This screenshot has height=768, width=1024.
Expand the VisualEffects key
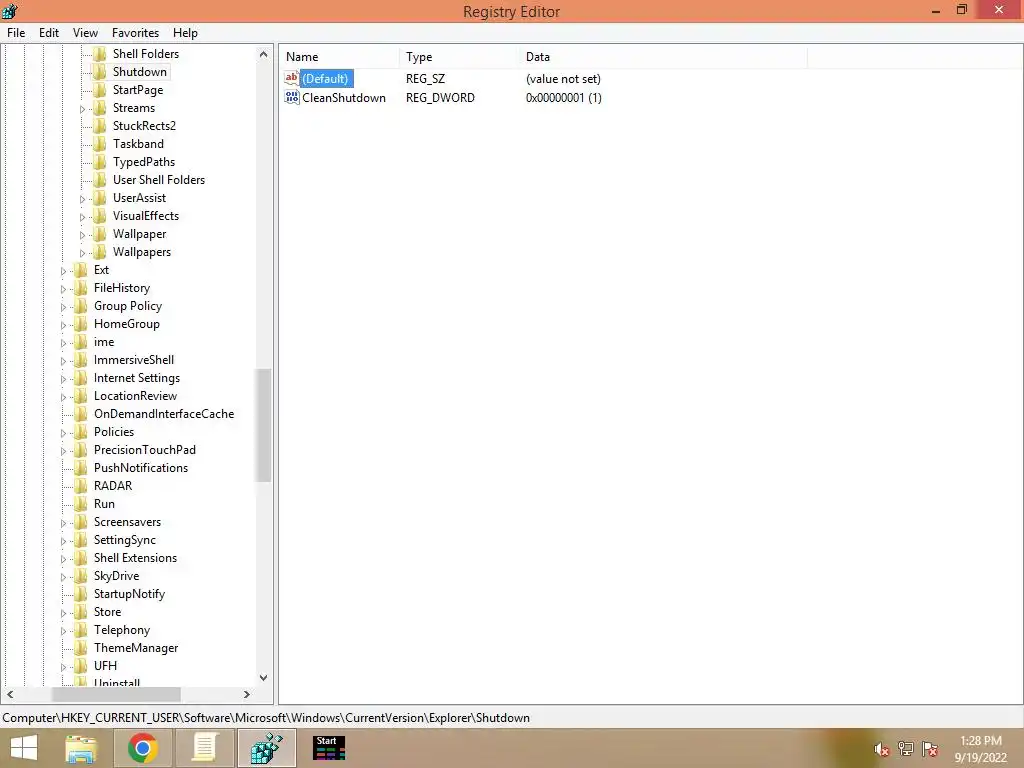82,217
